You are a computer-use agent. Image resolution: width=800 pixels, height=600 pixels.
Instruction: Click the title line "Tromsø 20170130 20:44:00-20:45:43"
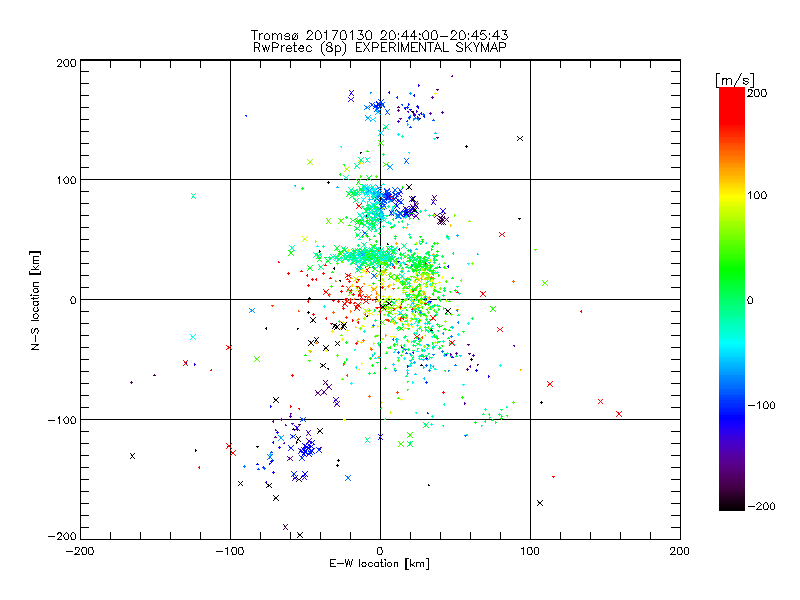tap(379, 35)
